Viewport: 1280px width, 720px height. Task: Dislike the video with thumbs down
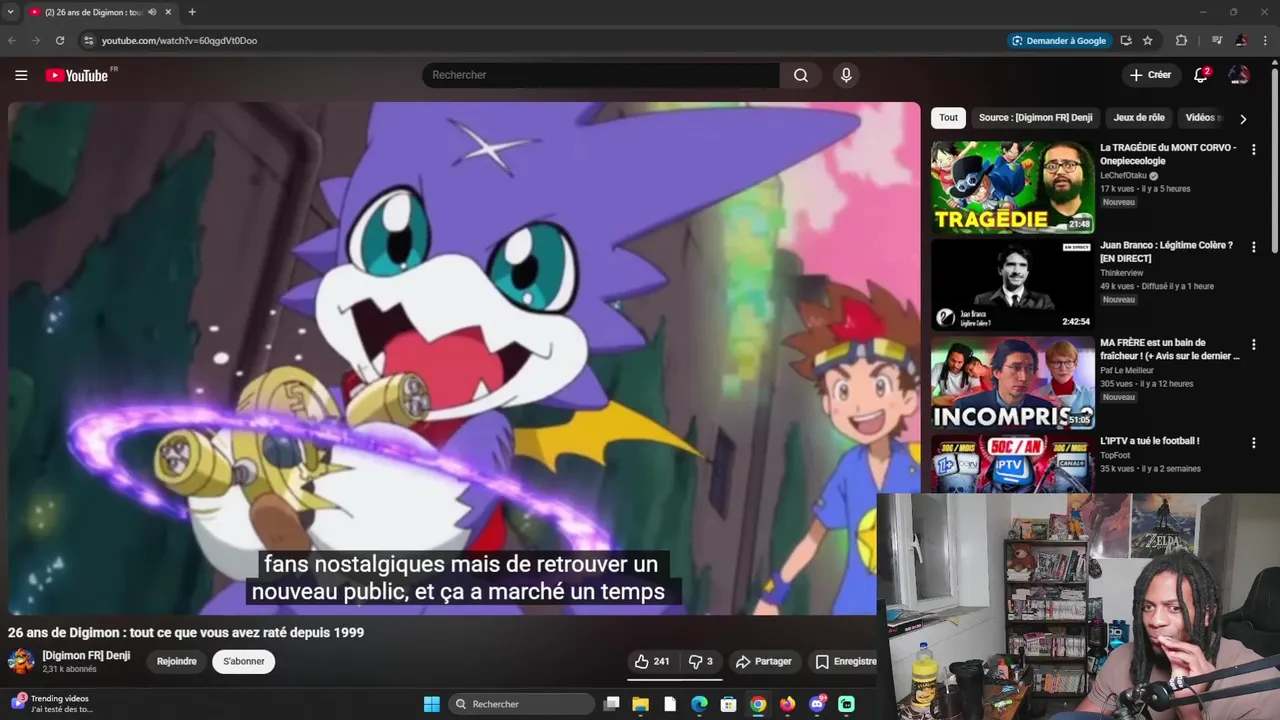[701, 661]
